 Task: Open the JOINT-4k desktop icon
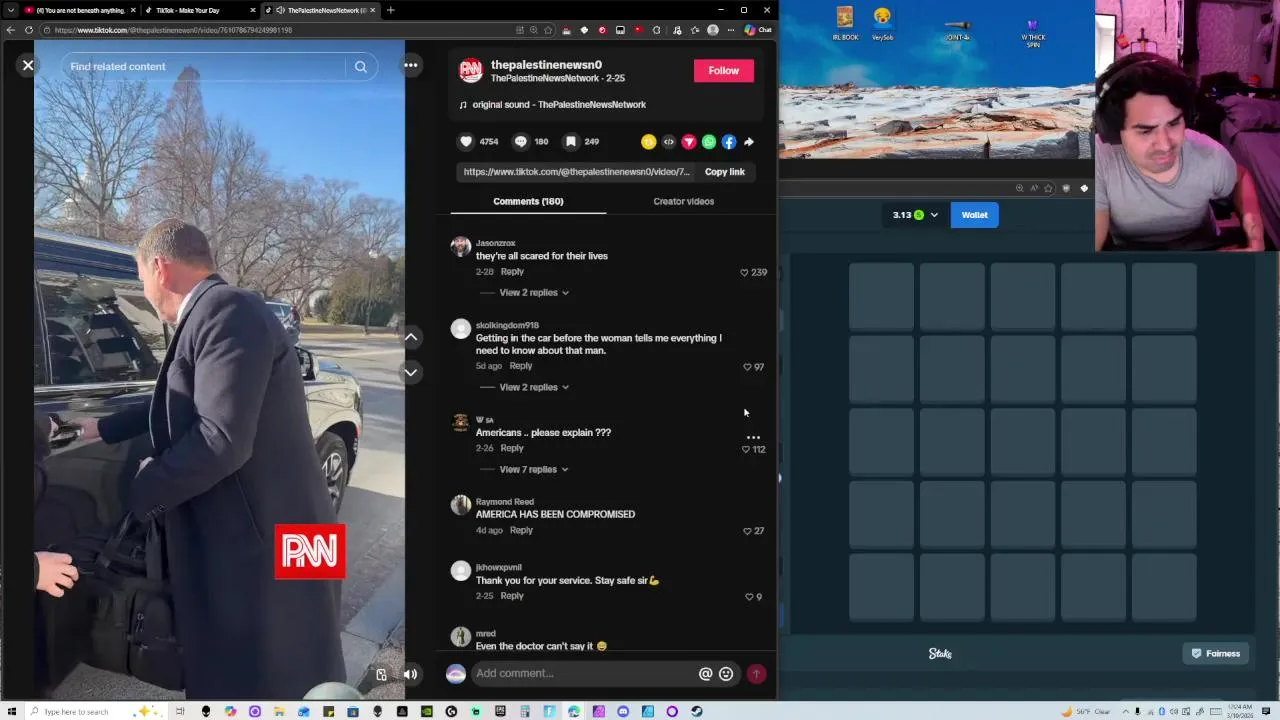957,30
